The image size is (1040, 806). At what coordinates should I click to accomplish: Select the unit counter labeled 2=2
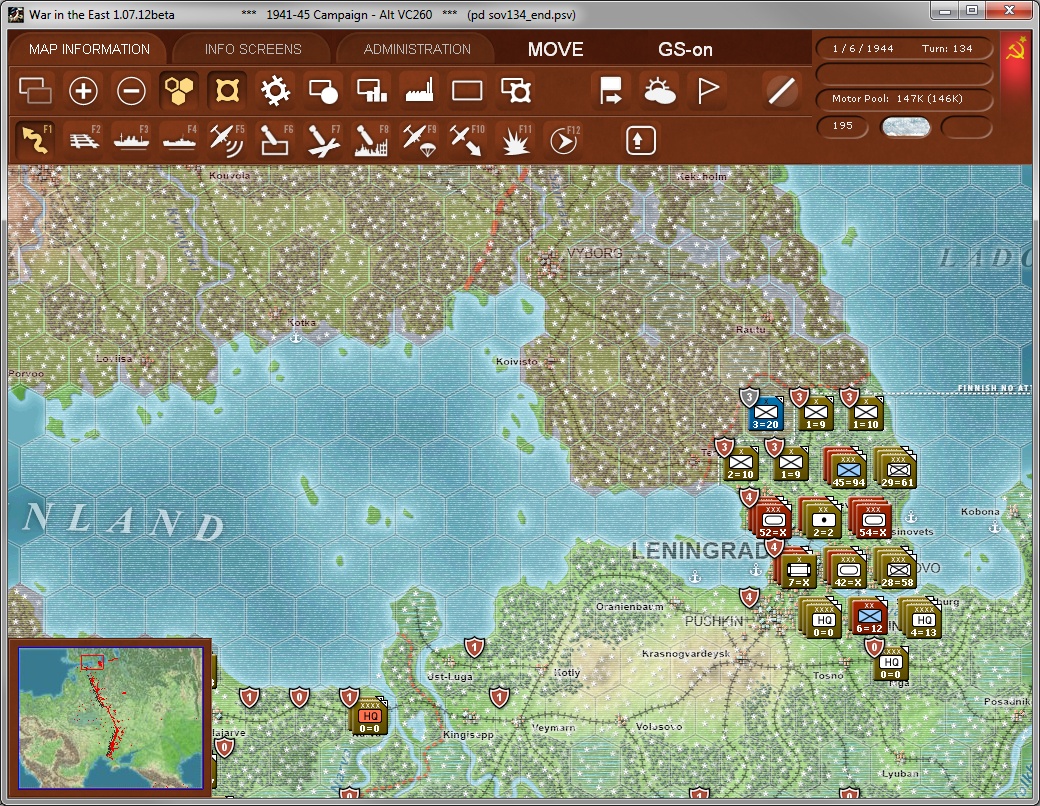(822, 518)
